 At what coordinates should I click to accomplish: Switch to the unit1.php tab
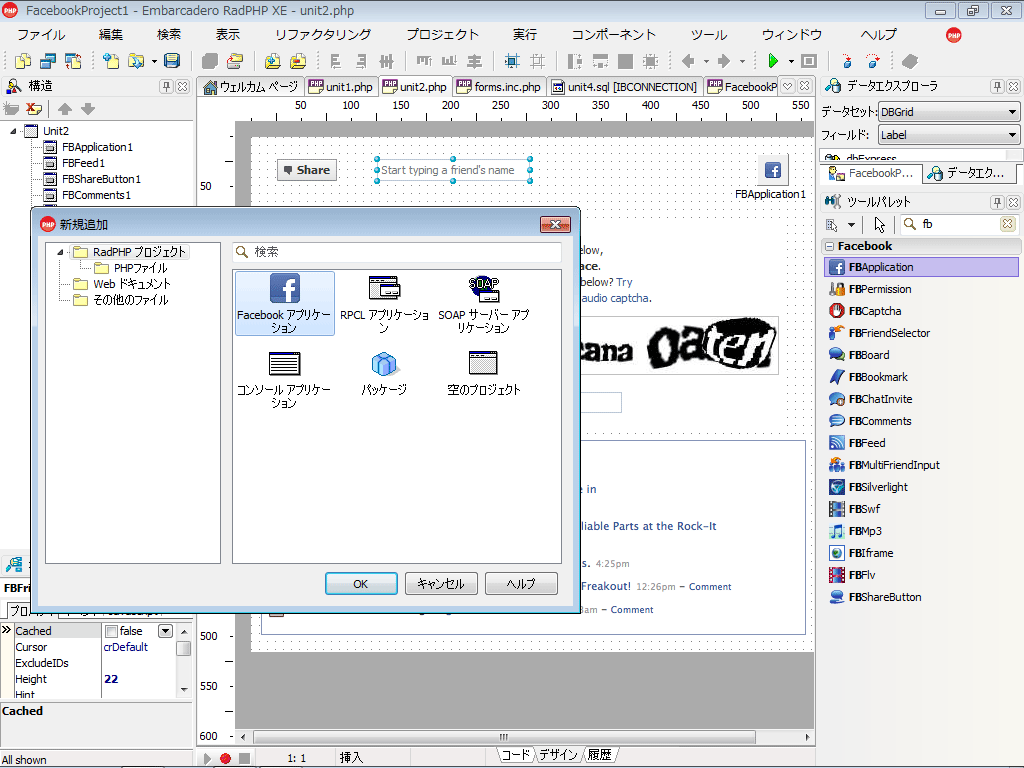(341, 87)
